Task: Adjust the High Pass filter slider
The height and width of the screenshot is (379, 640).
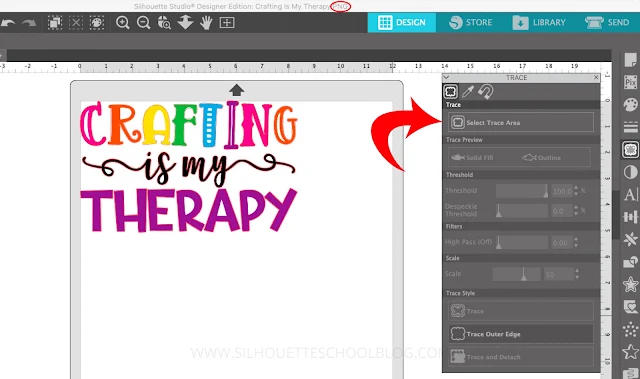Action: click(522, 242)
